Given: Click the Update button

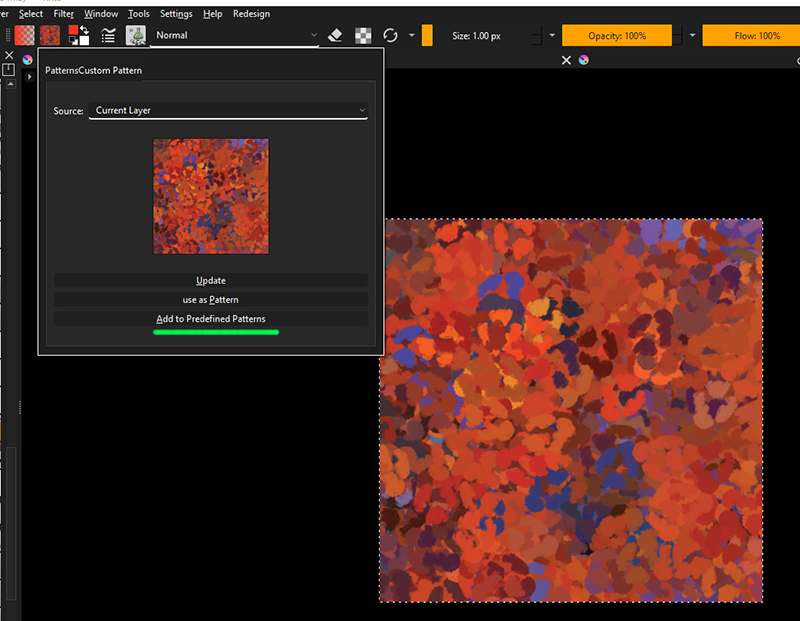Looking at the screenshot, I should (211, 281).
